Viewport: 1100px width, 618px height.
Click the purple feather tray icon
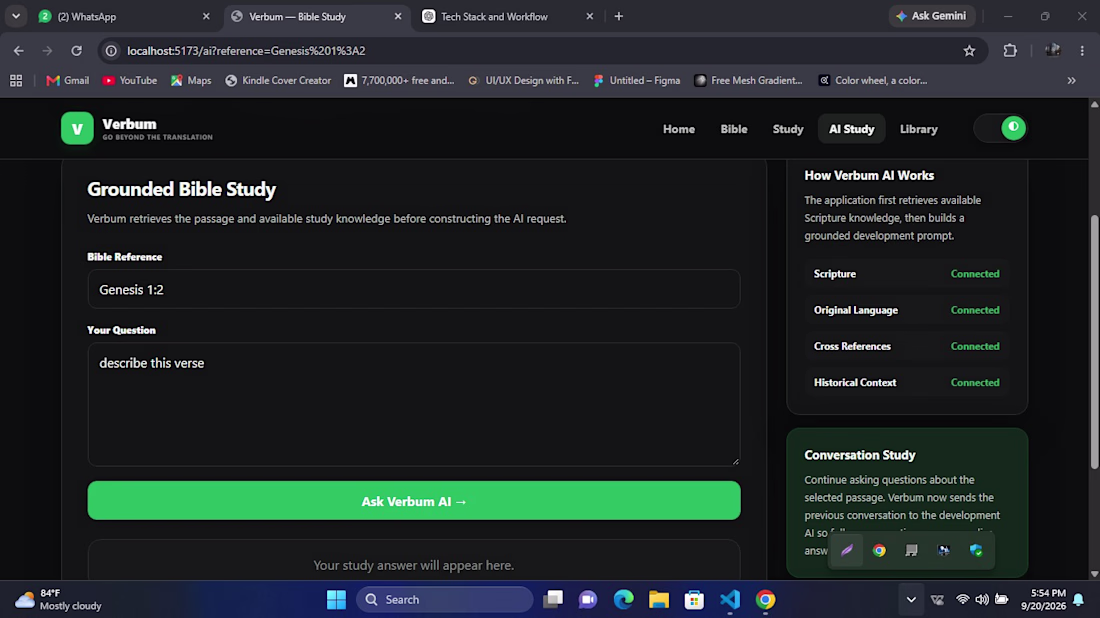[847, 551]
